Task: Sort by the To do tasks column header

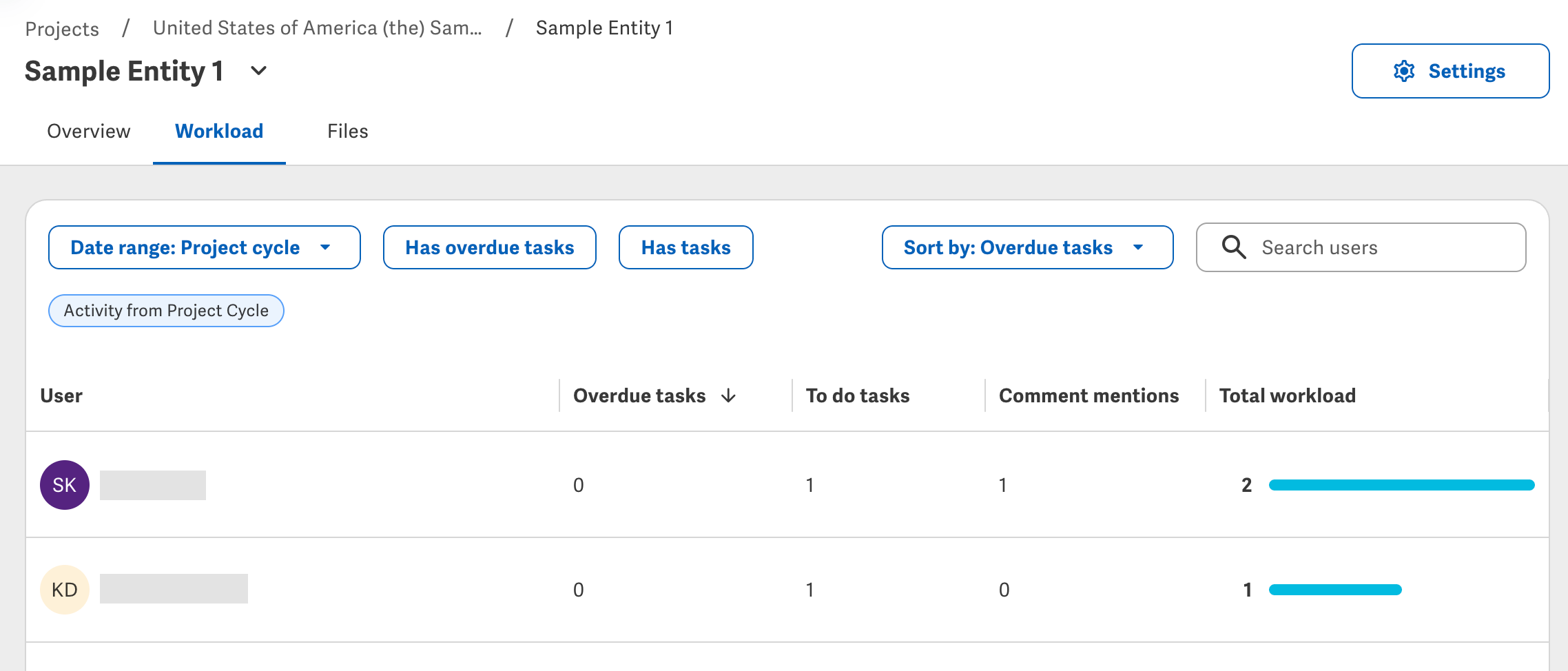Action: pyautogui.click(x=858, y=395)
